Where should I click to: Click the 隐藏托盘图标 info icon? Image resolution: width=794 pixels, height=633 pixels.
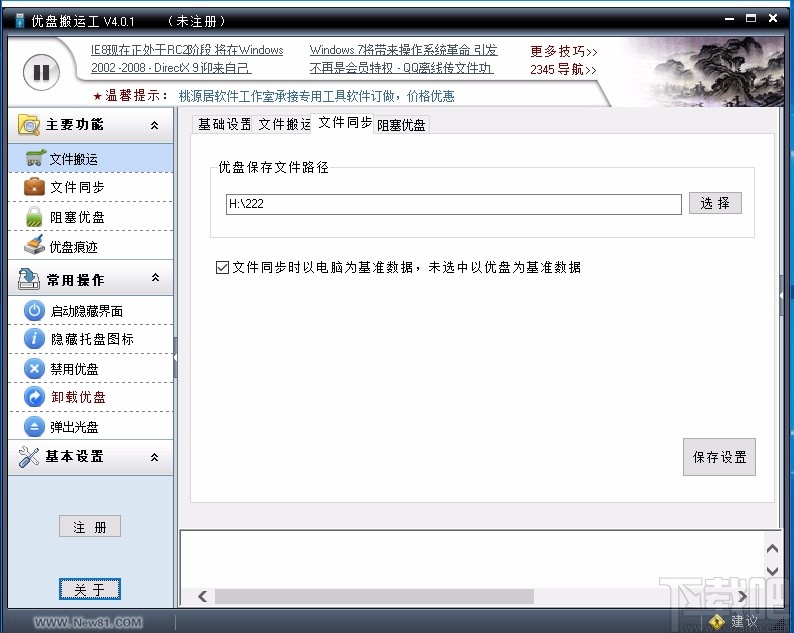point(34,338)
